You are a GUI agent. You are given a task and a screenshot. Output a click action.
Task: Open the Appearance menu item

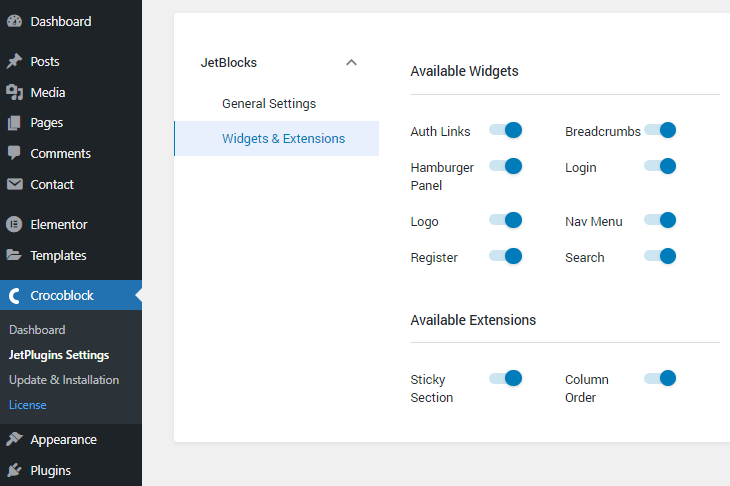[x=71, y=439]
